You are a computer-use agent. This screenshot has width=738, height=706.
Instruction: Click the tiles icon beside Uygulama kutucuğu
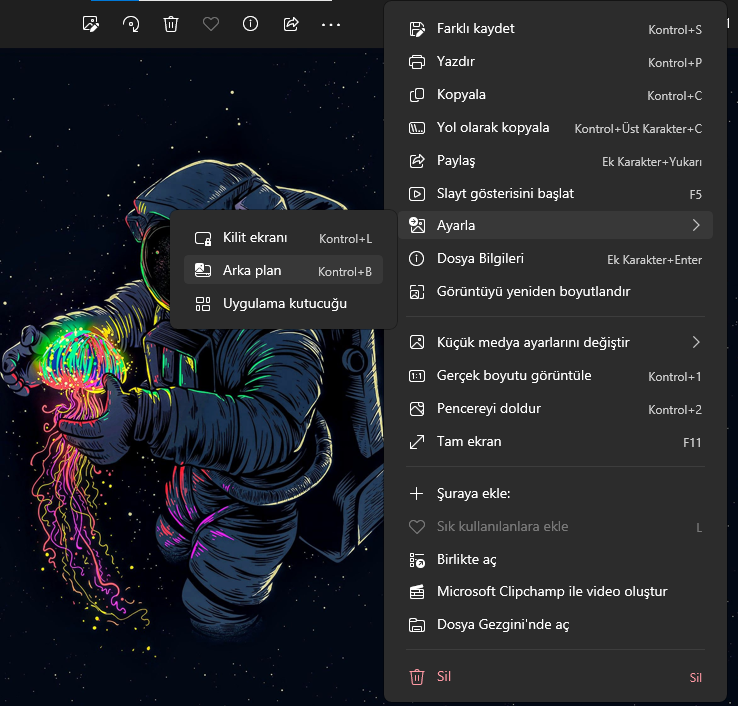[203, 304]
